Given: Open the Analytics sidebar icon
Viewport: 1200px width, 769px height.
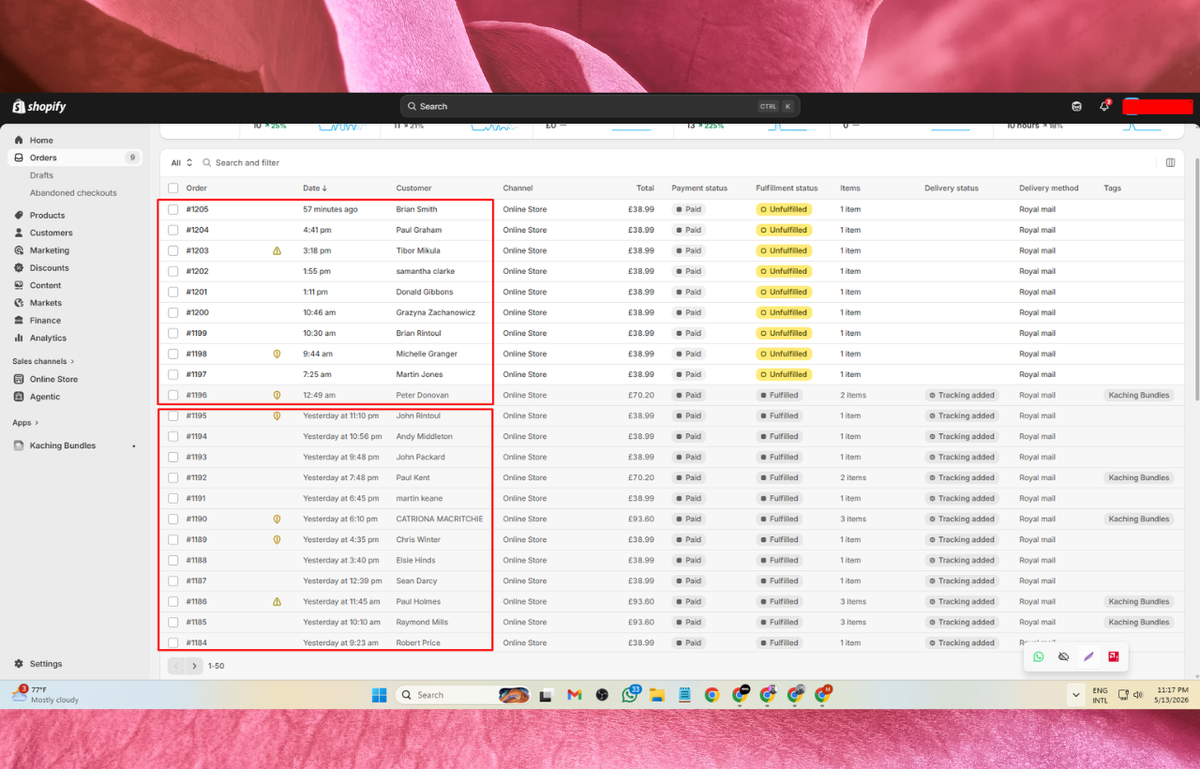Looking at the screenshot, I should (x=19, y=338).
